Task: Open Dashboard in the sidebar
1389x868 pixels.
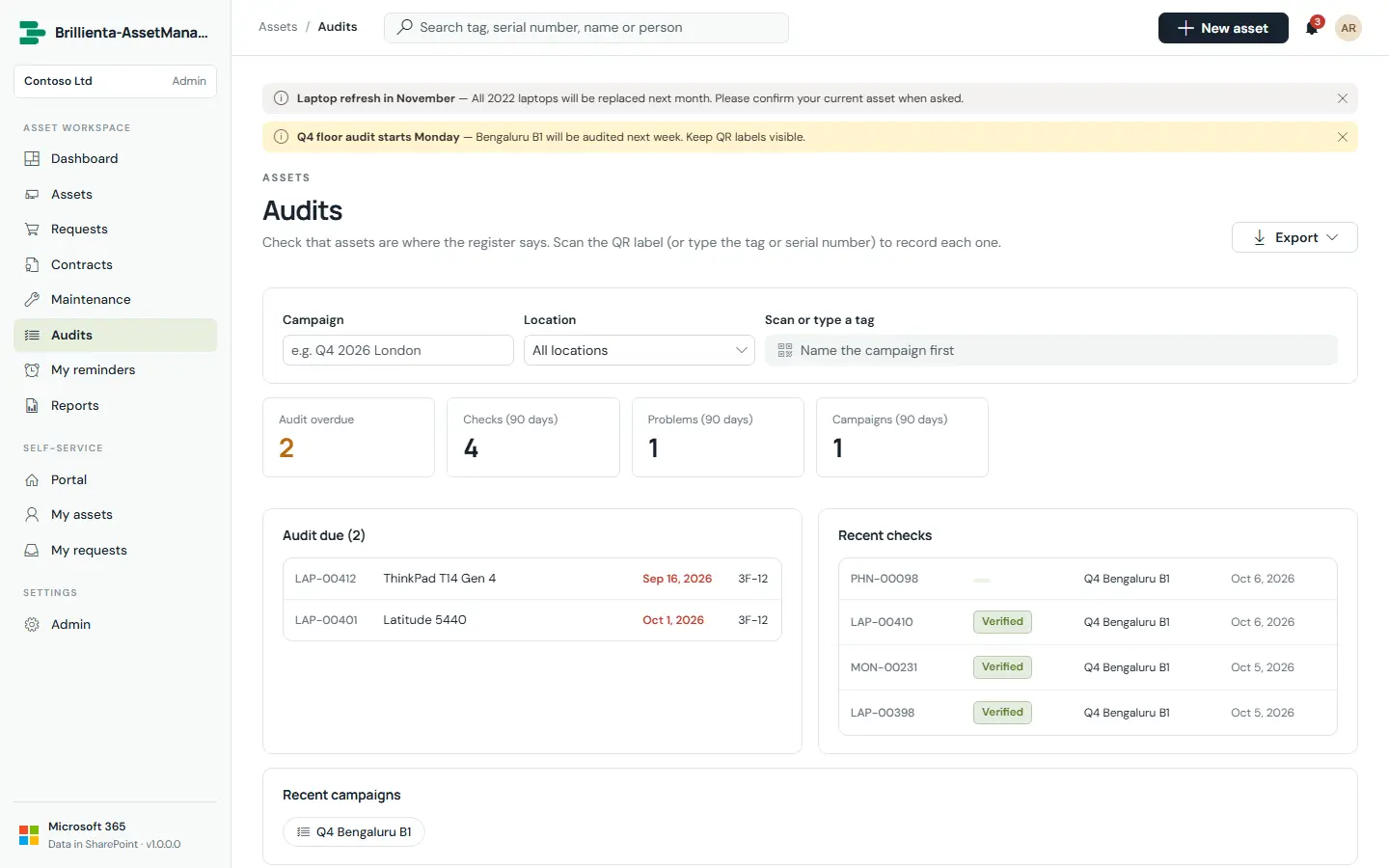Action: [115, 158]
